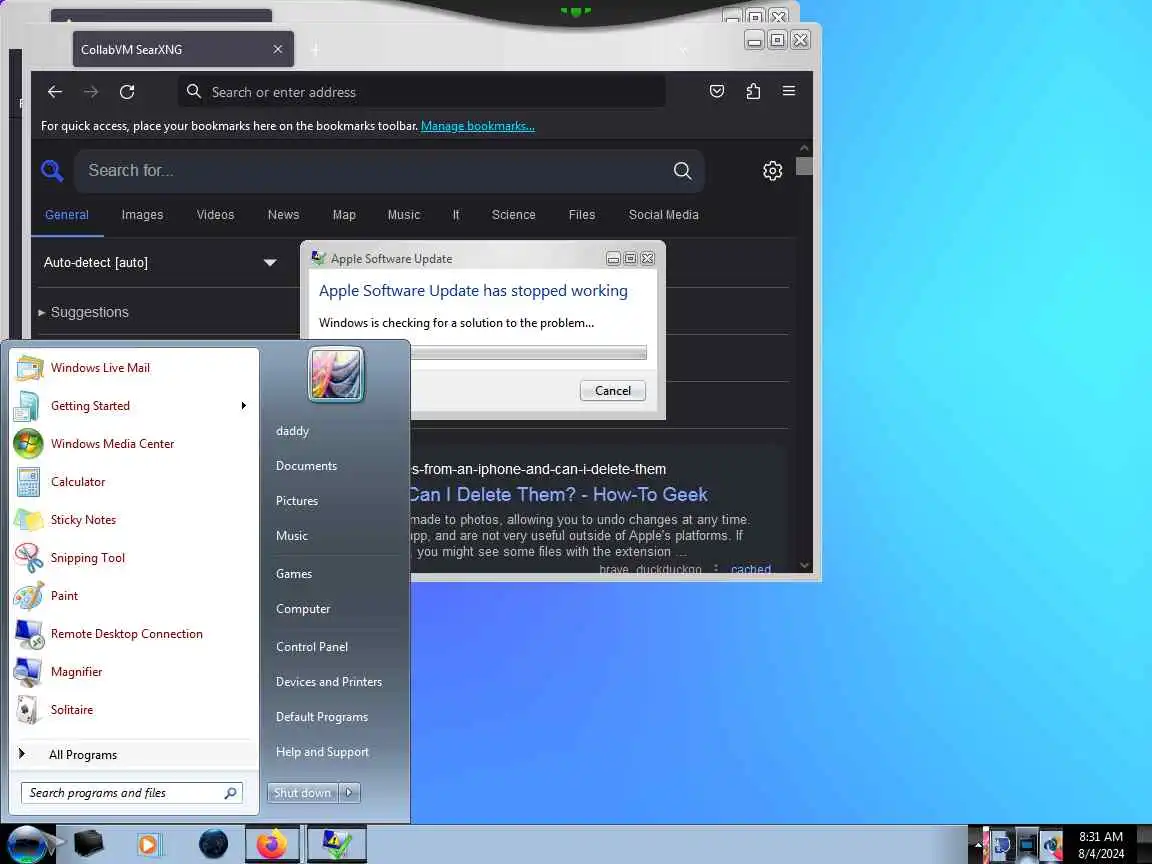Expand the Suggestions section

click(x=83, y=312)
